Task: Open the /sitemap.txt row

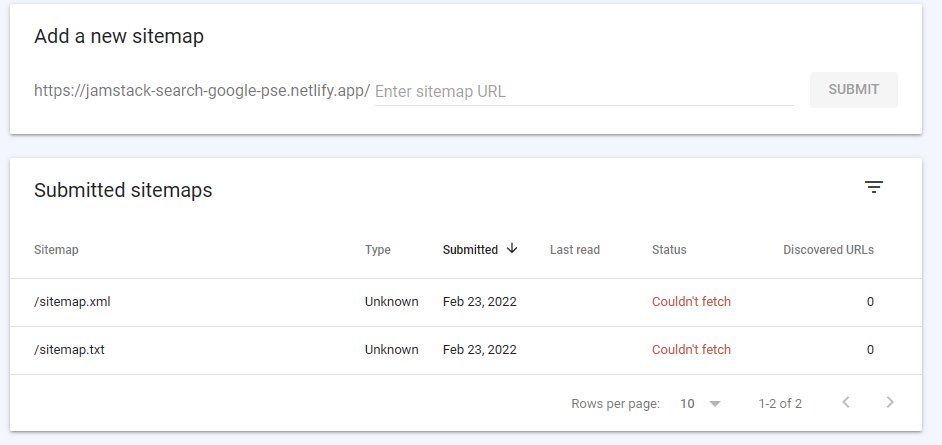Action: pos(466,350)
